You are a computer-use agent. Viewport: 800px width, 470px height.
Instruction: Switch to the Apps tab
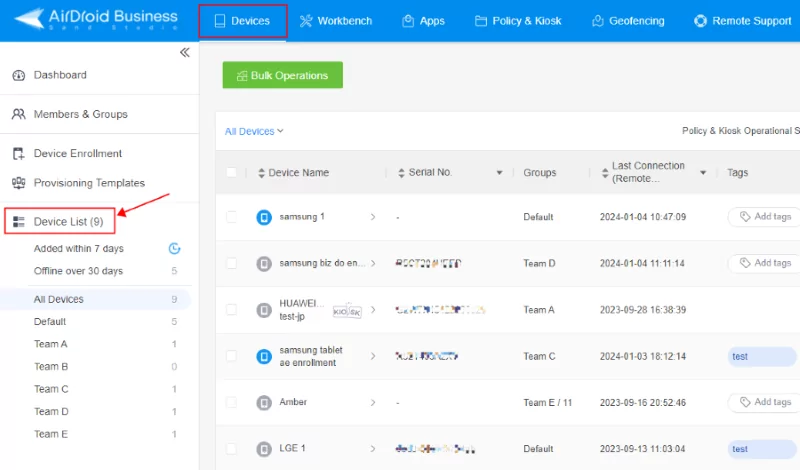[x=423, y=21]
